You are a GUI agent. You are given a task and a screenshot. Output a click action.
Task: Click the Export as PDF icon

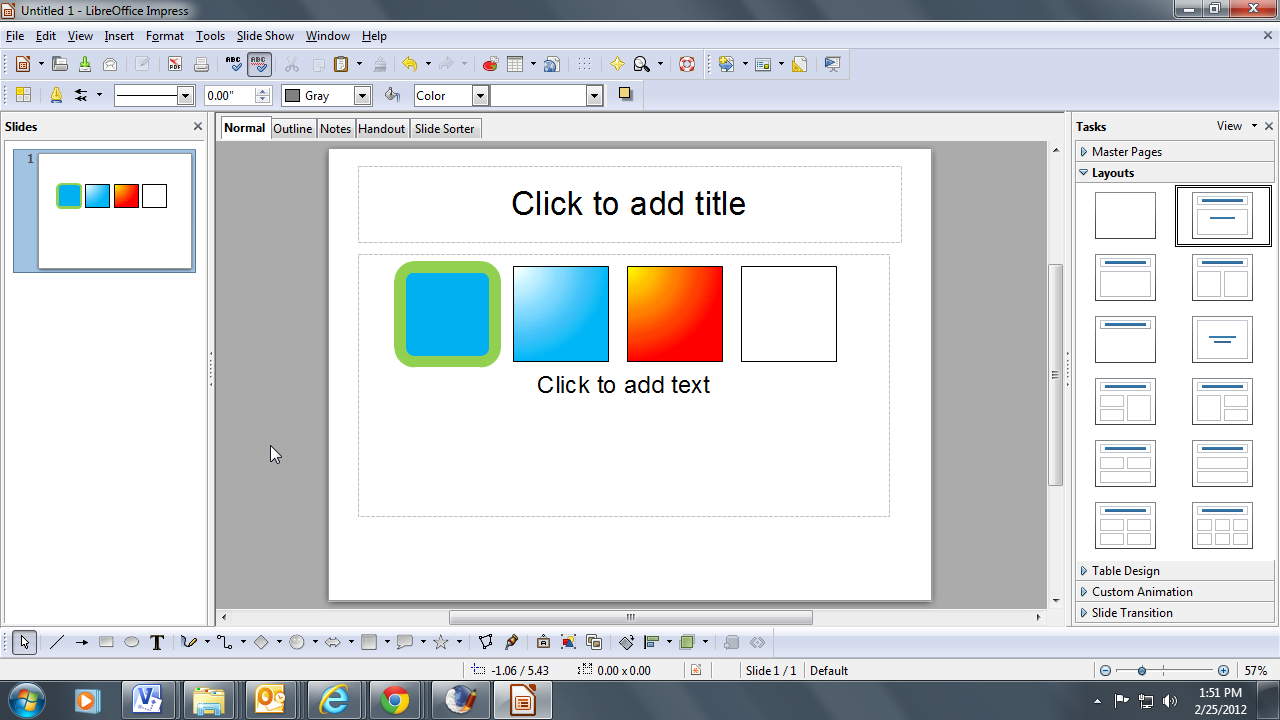click(x=175, y=64)
